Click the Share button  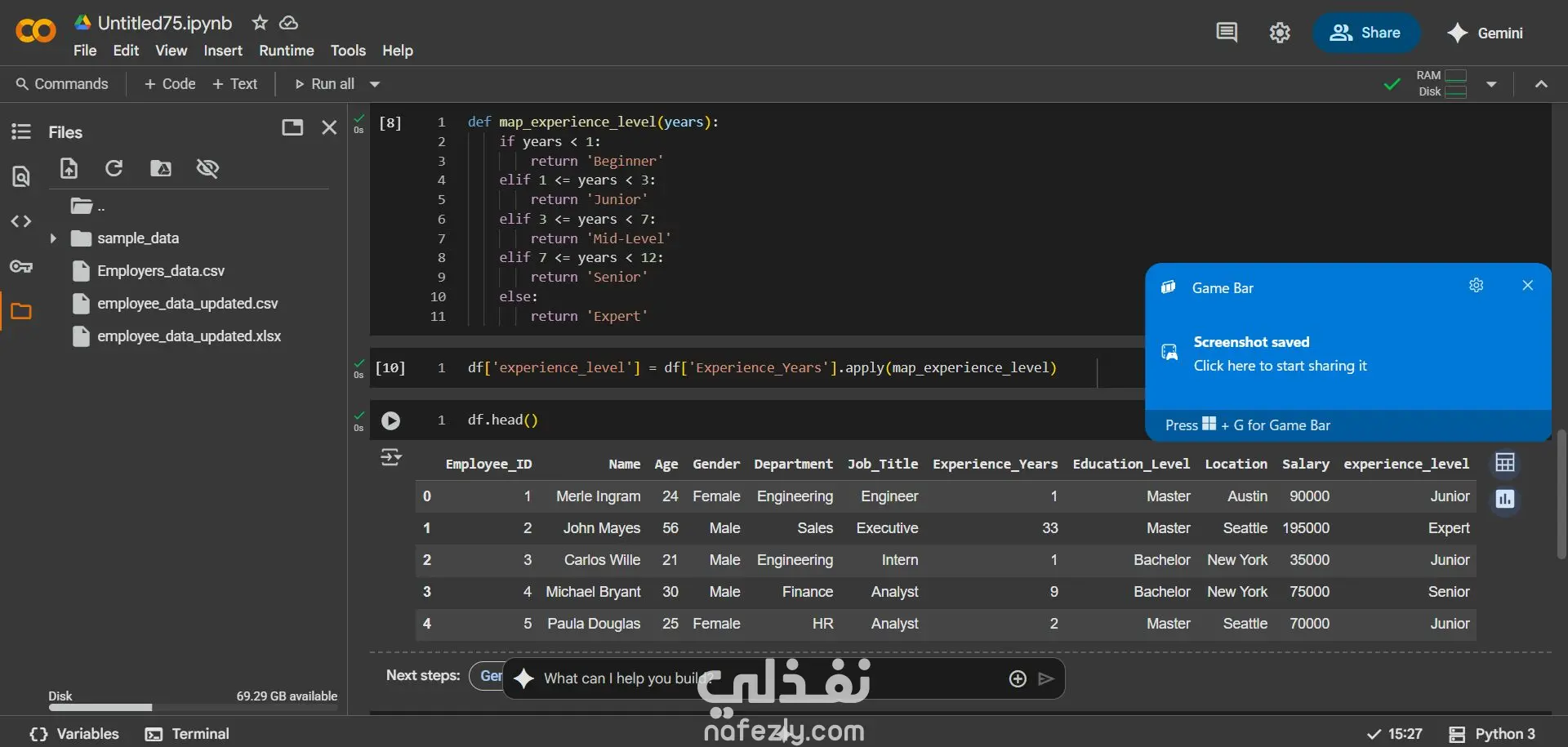[x=1365, y=33]
